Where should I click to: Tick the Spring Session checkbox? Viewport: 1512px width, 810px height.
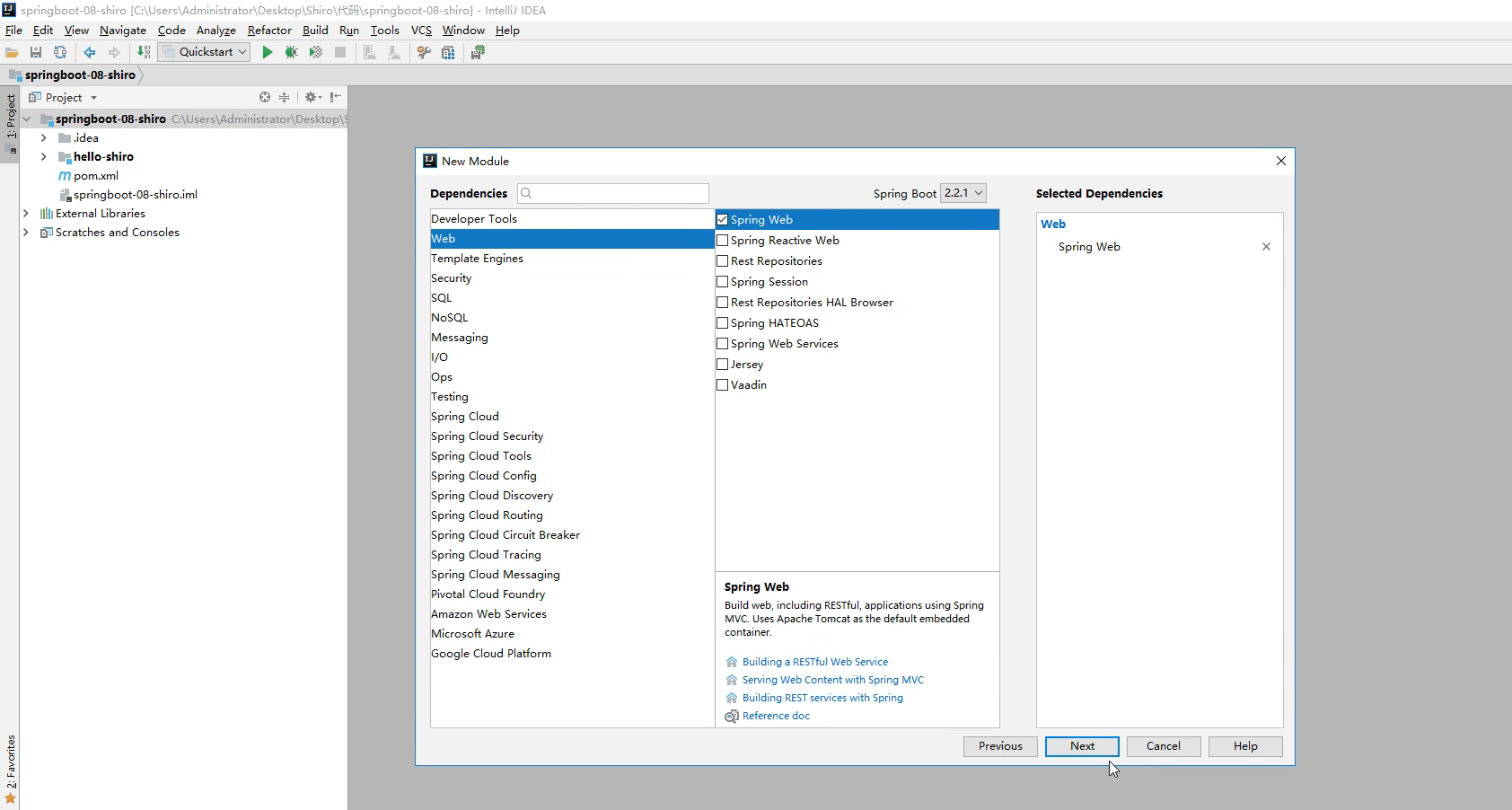(722, 282)
